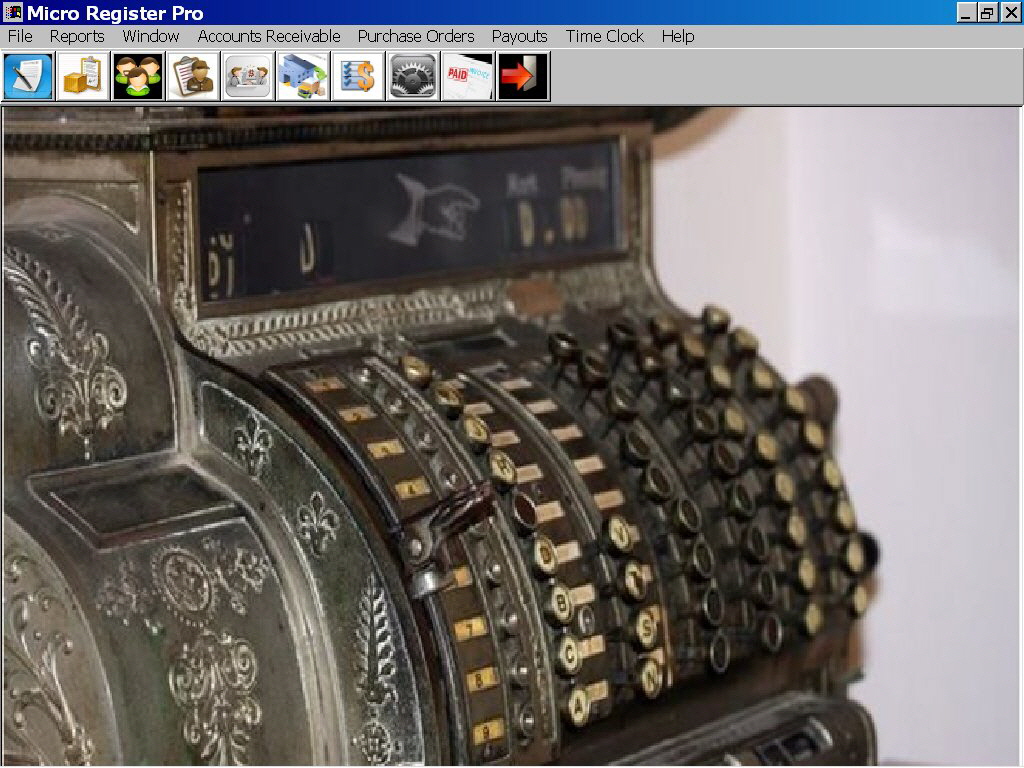The height and width of the screenshot is (768, 1024).
Task: Open the Purchase Orders menu
Action: pyautogui.click(x=416, y=37)
